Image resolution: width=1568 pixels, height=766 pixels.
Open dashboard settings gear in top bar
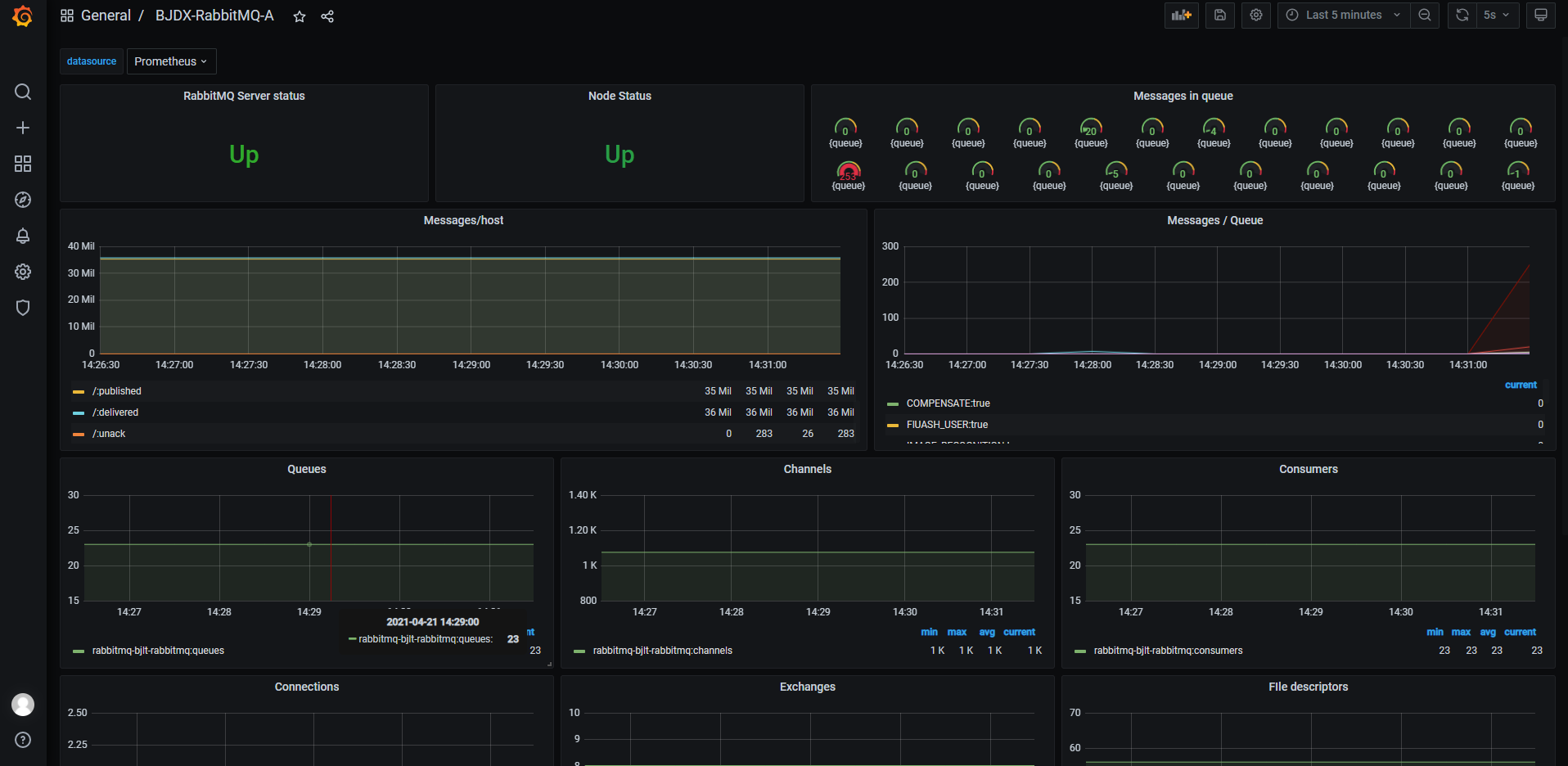coord(1256,15)
